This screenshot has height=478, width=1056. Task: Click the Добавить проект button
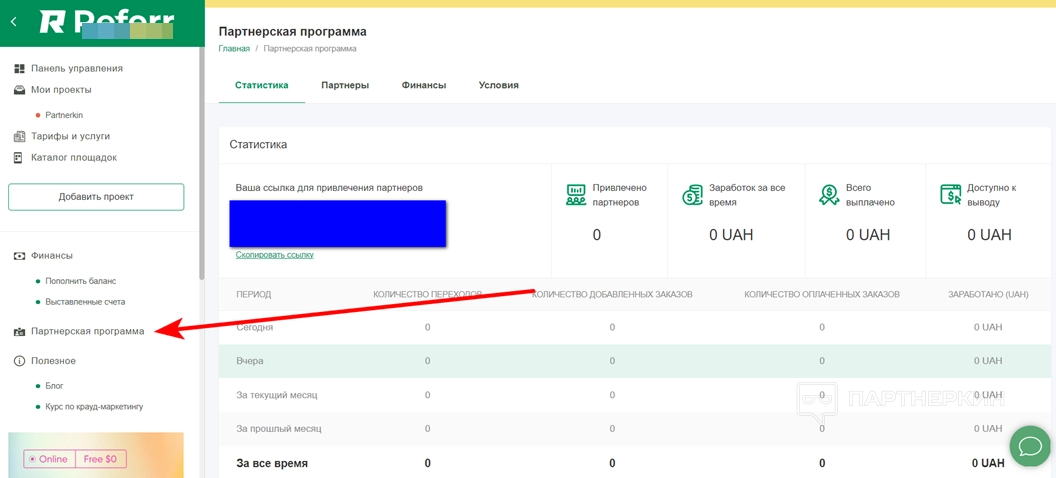coord(96,197)
